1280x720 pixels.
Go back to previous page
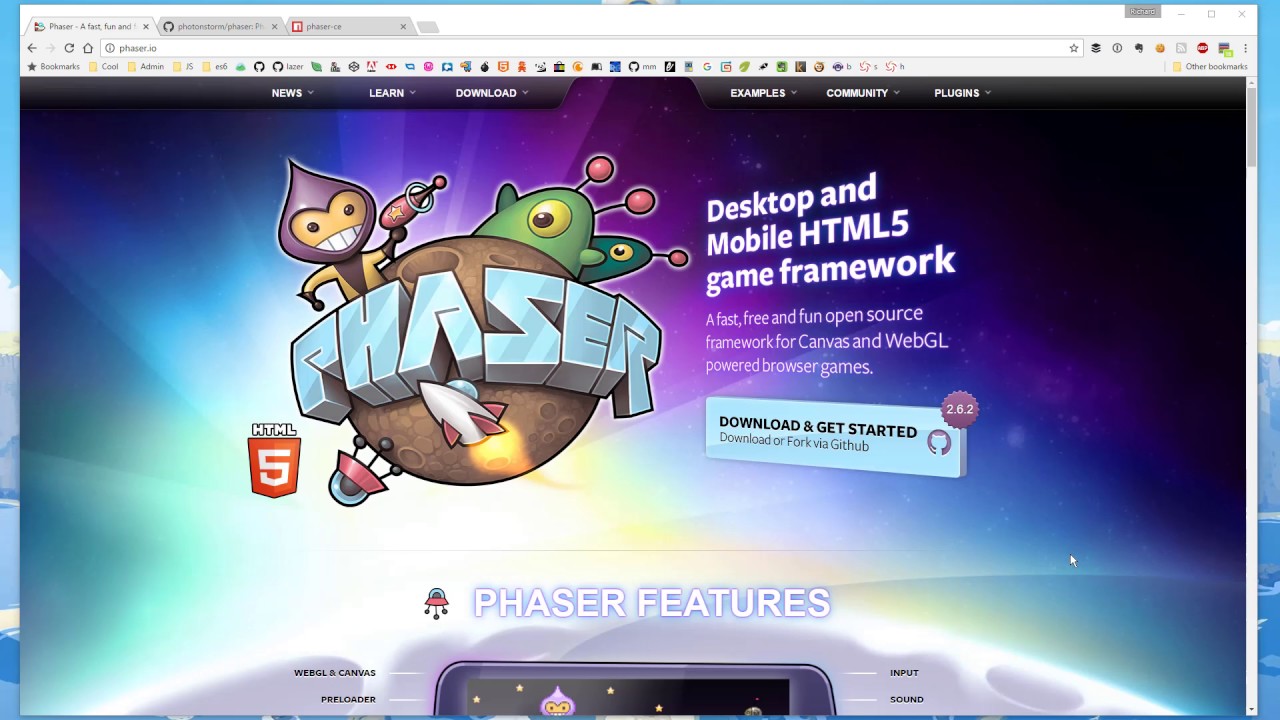(32, 48)
